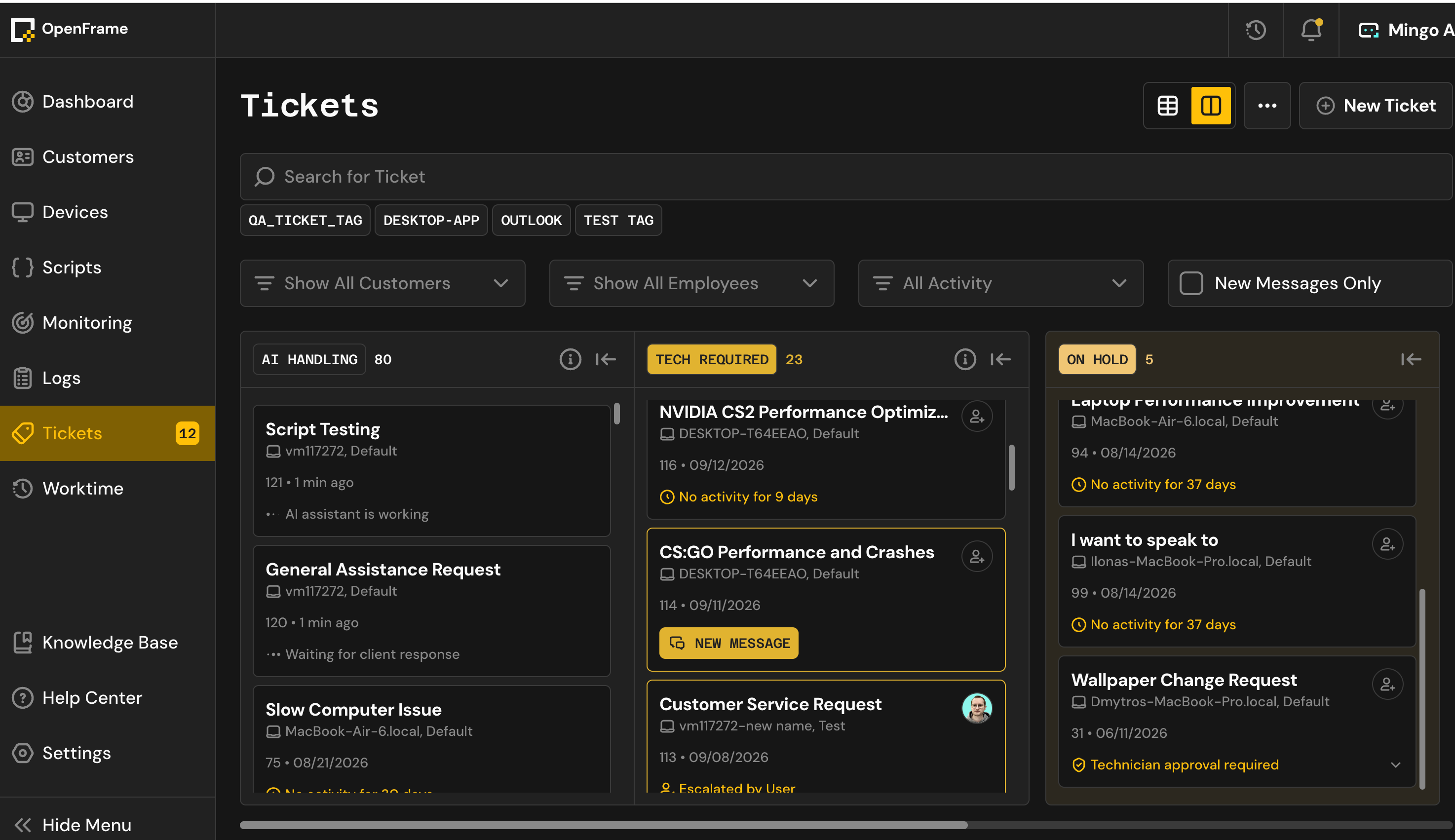Viewport: 1455px width, 840px height.
Task: Assign technician to Wallpaper Change Request
Action: (x=1387, y=684)
